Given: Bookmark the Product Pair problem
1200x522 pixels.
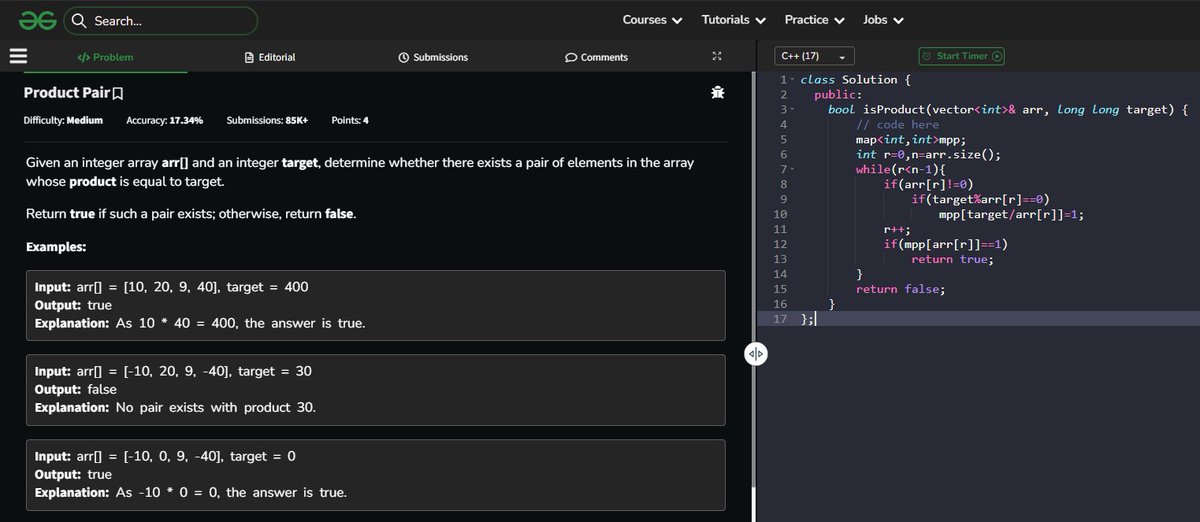Looking at the screenshot, I should [118, 93].
